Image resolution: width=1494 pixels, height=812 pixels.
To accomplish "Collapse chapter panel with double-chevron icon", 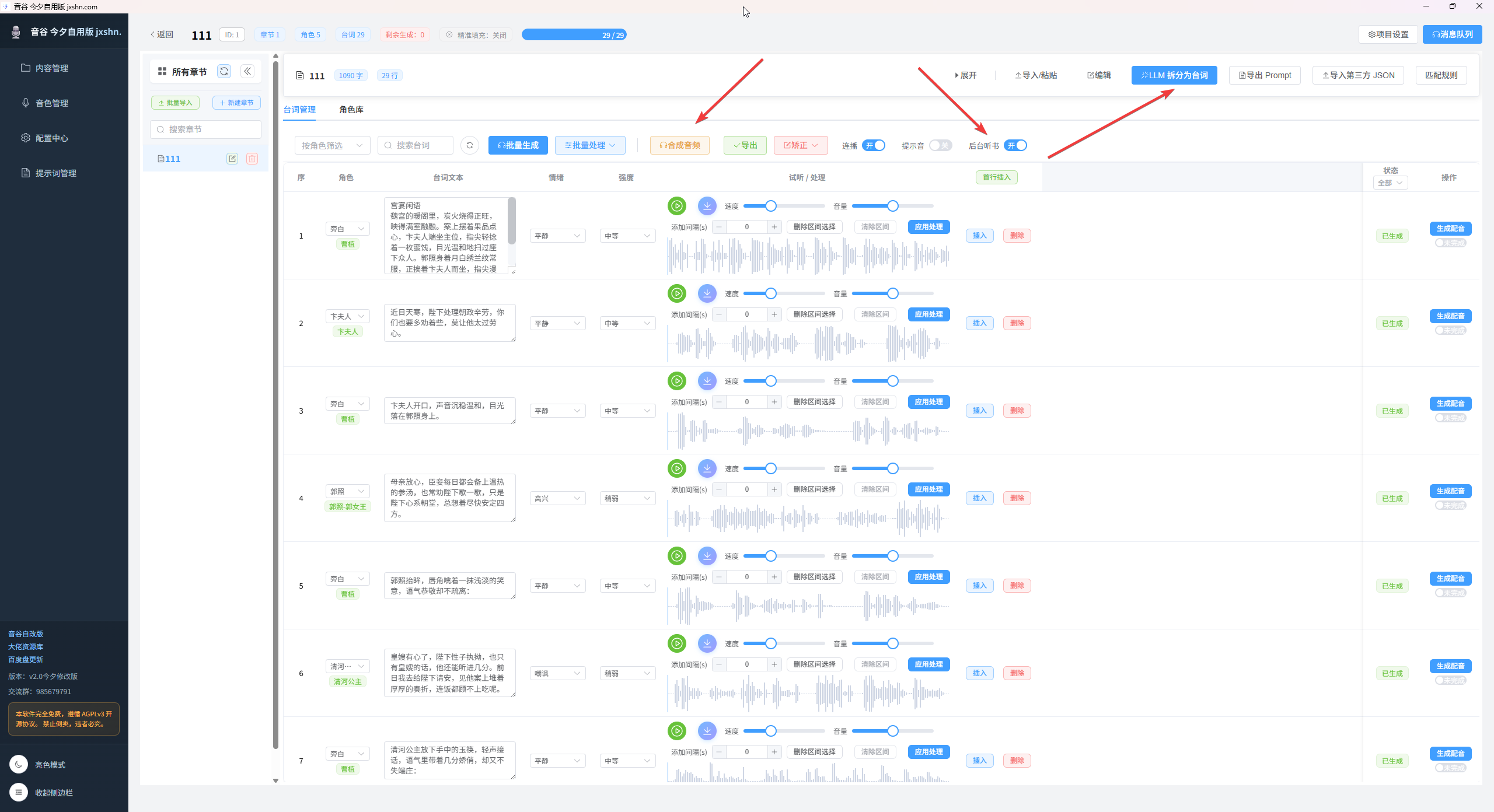I will 247,71.
